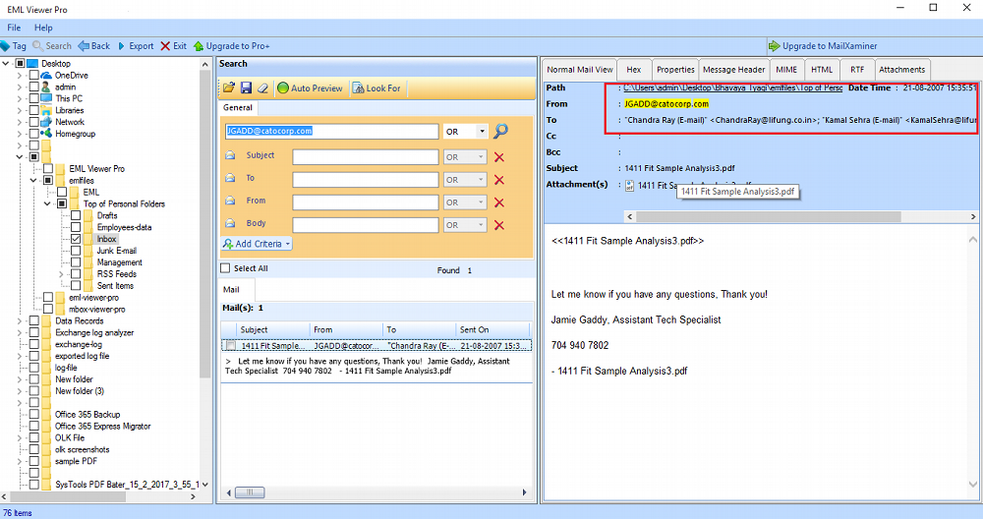This screenshot has height=519, width=983.
Task: Uncheck the Inbox folder checkbox
Action: pyautogui.click(x=76, y=239)
